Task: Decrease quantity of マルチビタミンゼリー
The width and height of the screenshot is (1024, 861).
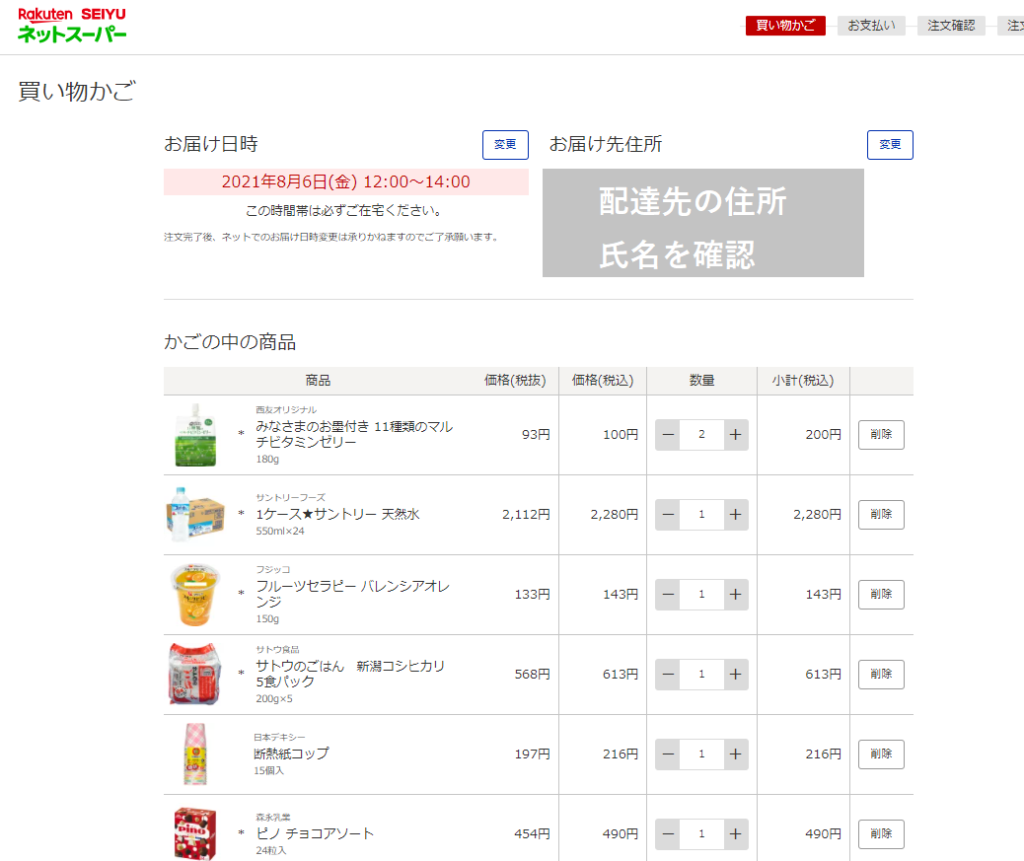Action: (x=668, y=434)
